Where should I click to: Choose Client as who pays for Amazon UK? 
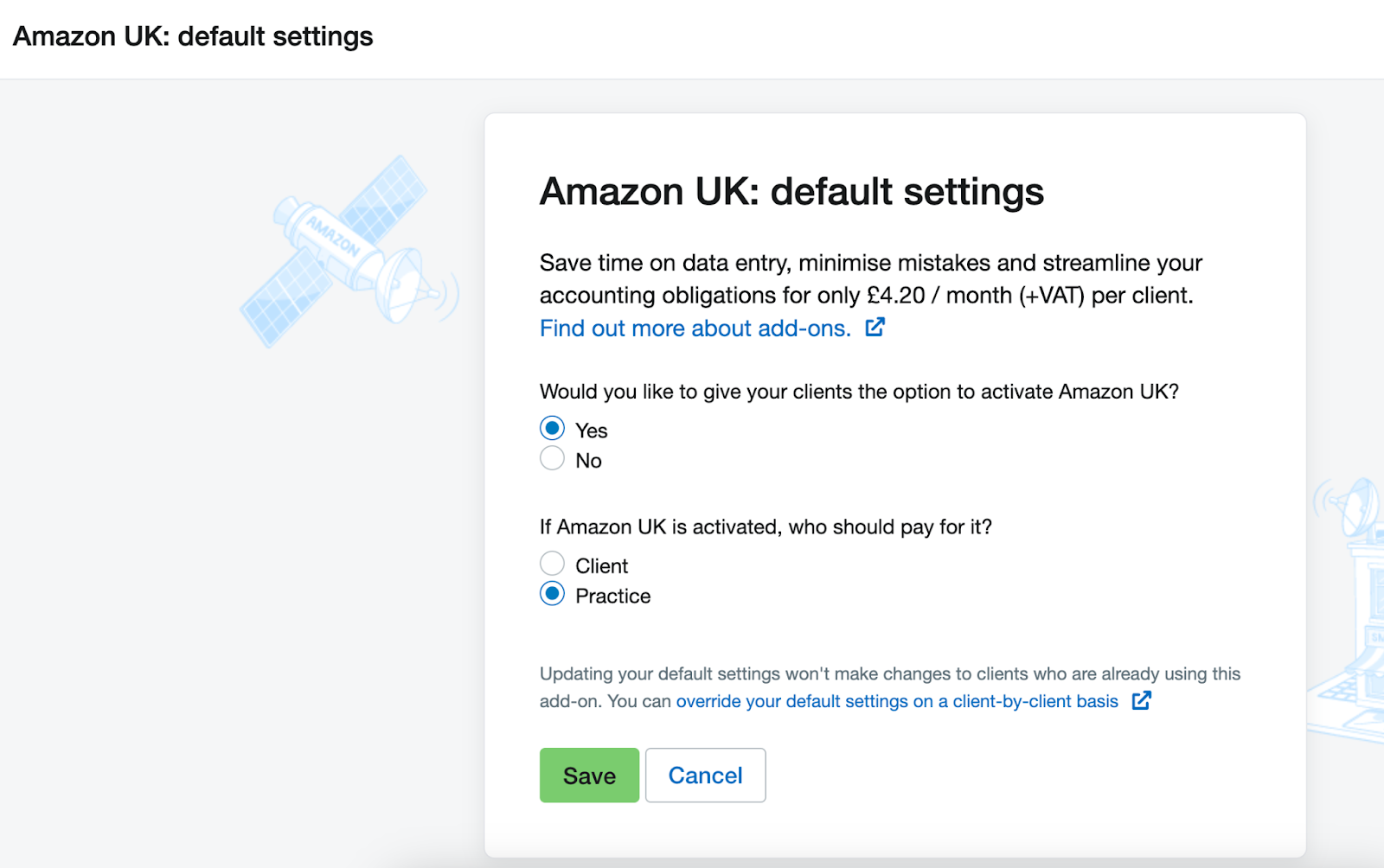coord(552,563)
